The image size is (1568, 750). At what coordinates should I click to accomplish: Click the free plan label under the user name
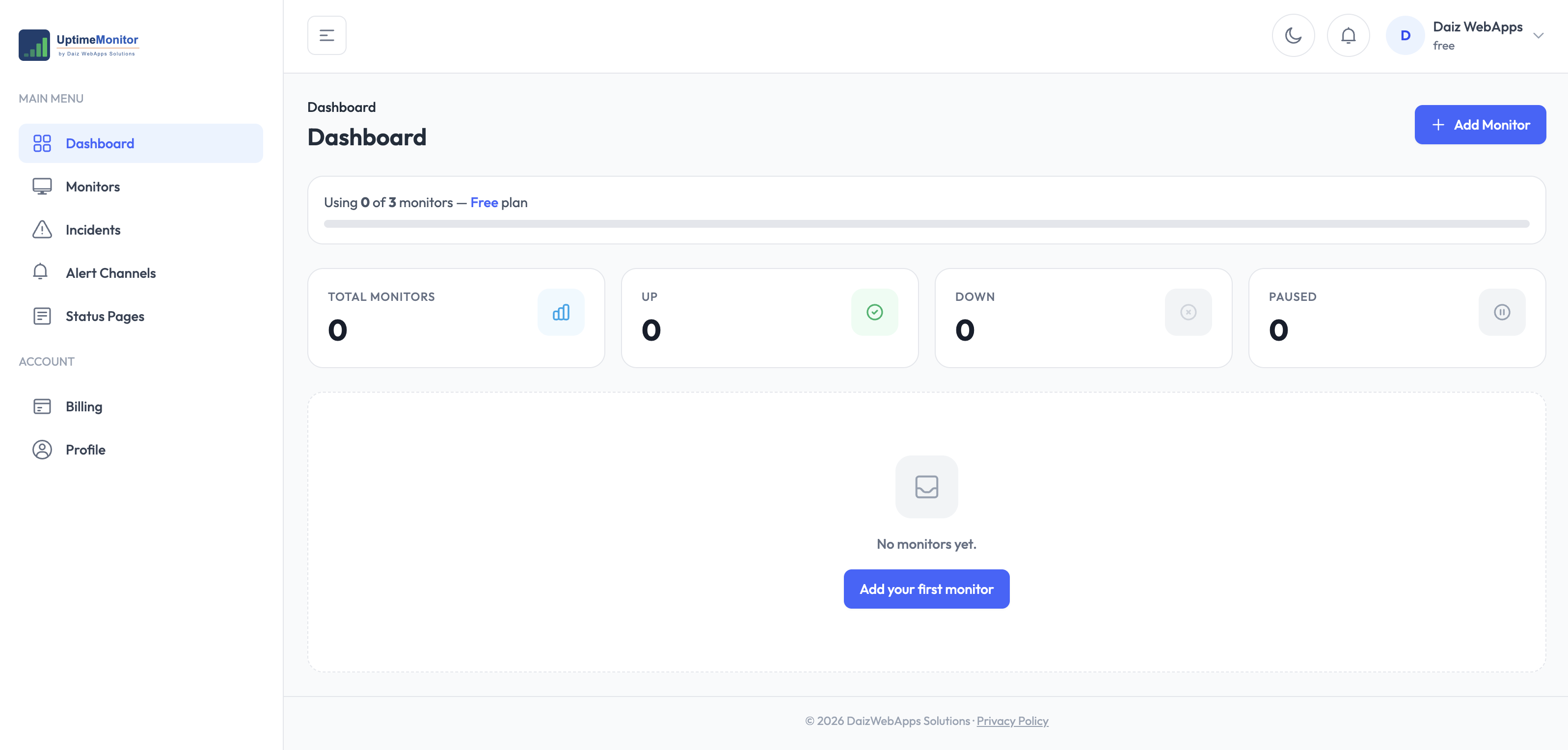[x=1443, y=46]
